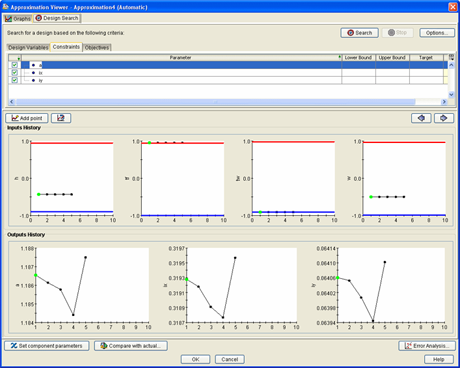This screenshot has height=368, width=460.
Task: Click Set component parameters button
Action: coord(47,346)
